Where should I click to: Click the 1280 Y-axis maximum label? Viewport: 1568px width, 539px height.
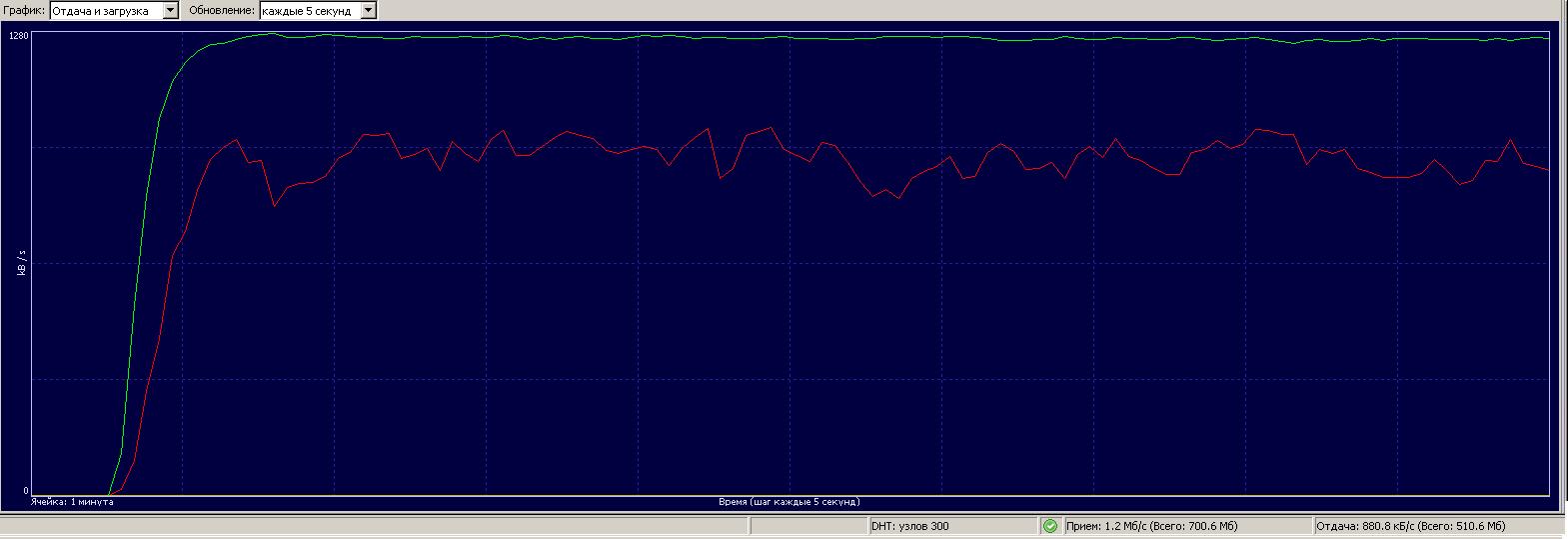(x=19, y=36)
